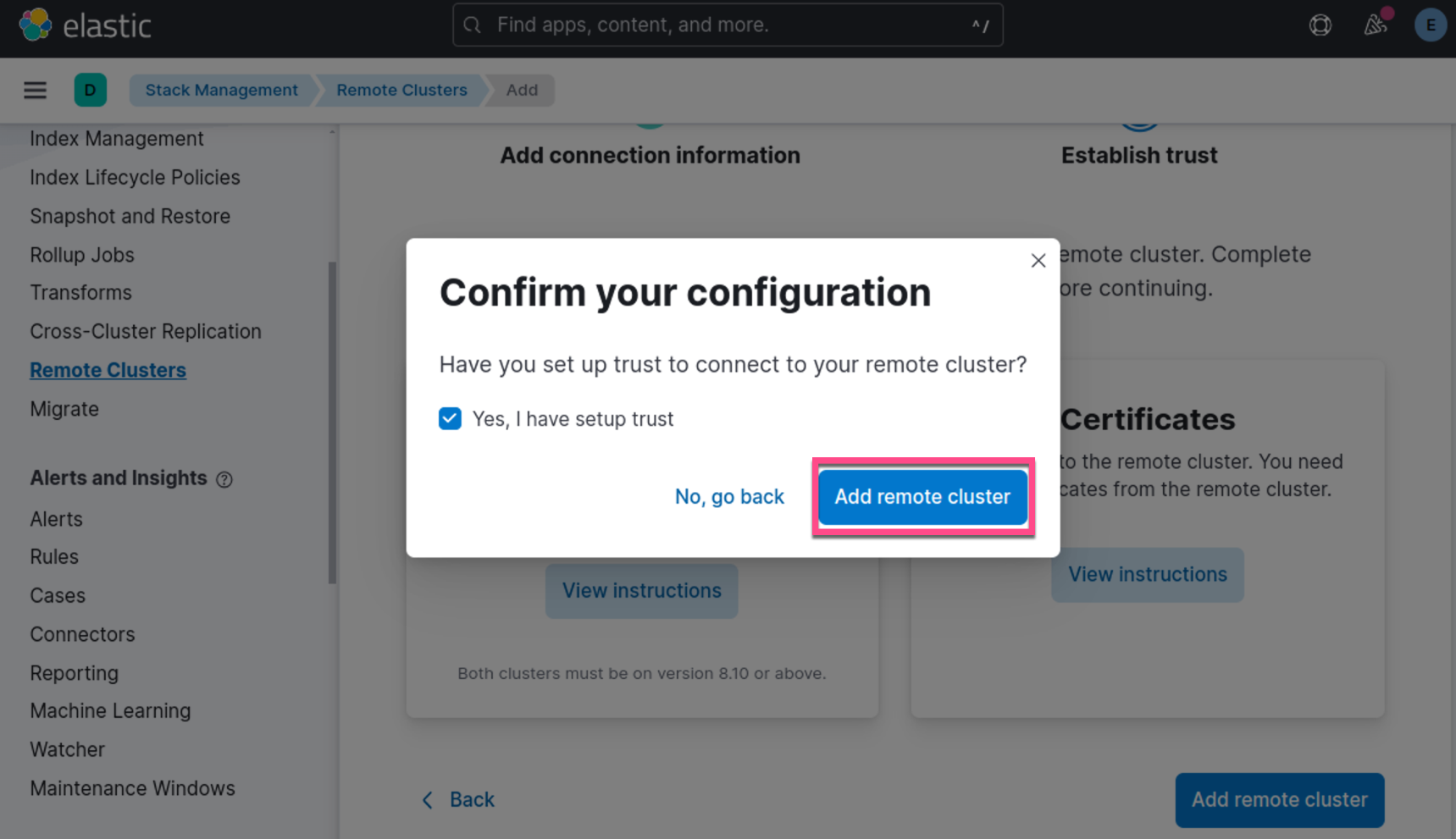Image resolution: width=1456 pixels, height=839 pixels.
Task: Click the Alerts and Insights help icon
Action: (224, 480)
